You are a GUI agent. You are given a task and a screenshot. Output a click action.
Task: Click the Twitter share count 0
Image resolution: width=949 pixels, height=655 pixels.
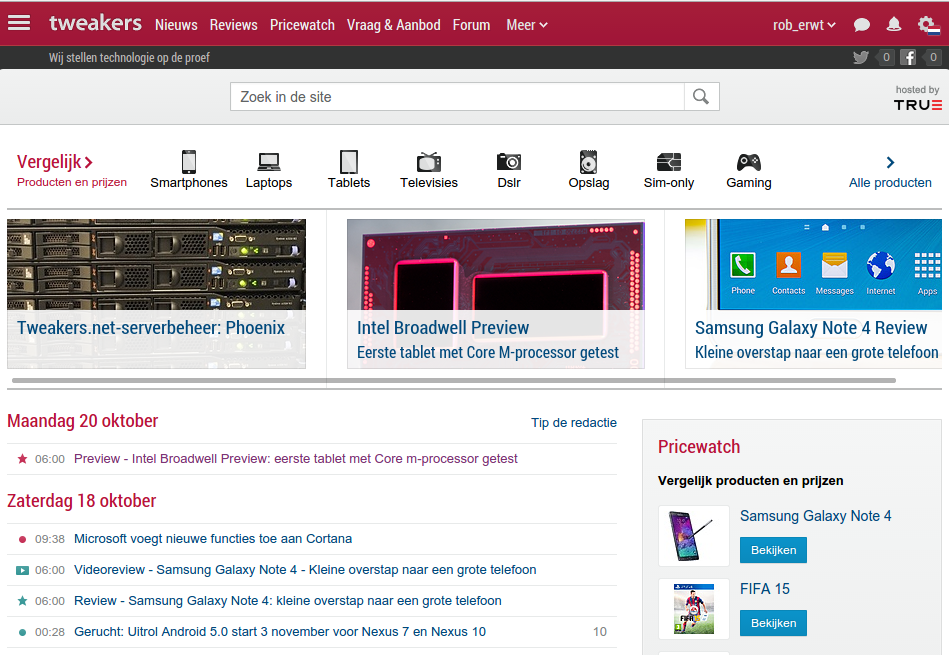(885, 58)
